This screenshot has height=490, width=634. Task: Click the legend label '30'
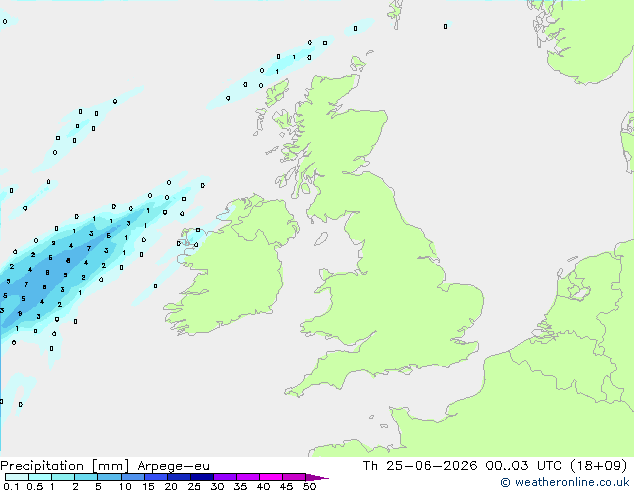[x=217, y=486]
